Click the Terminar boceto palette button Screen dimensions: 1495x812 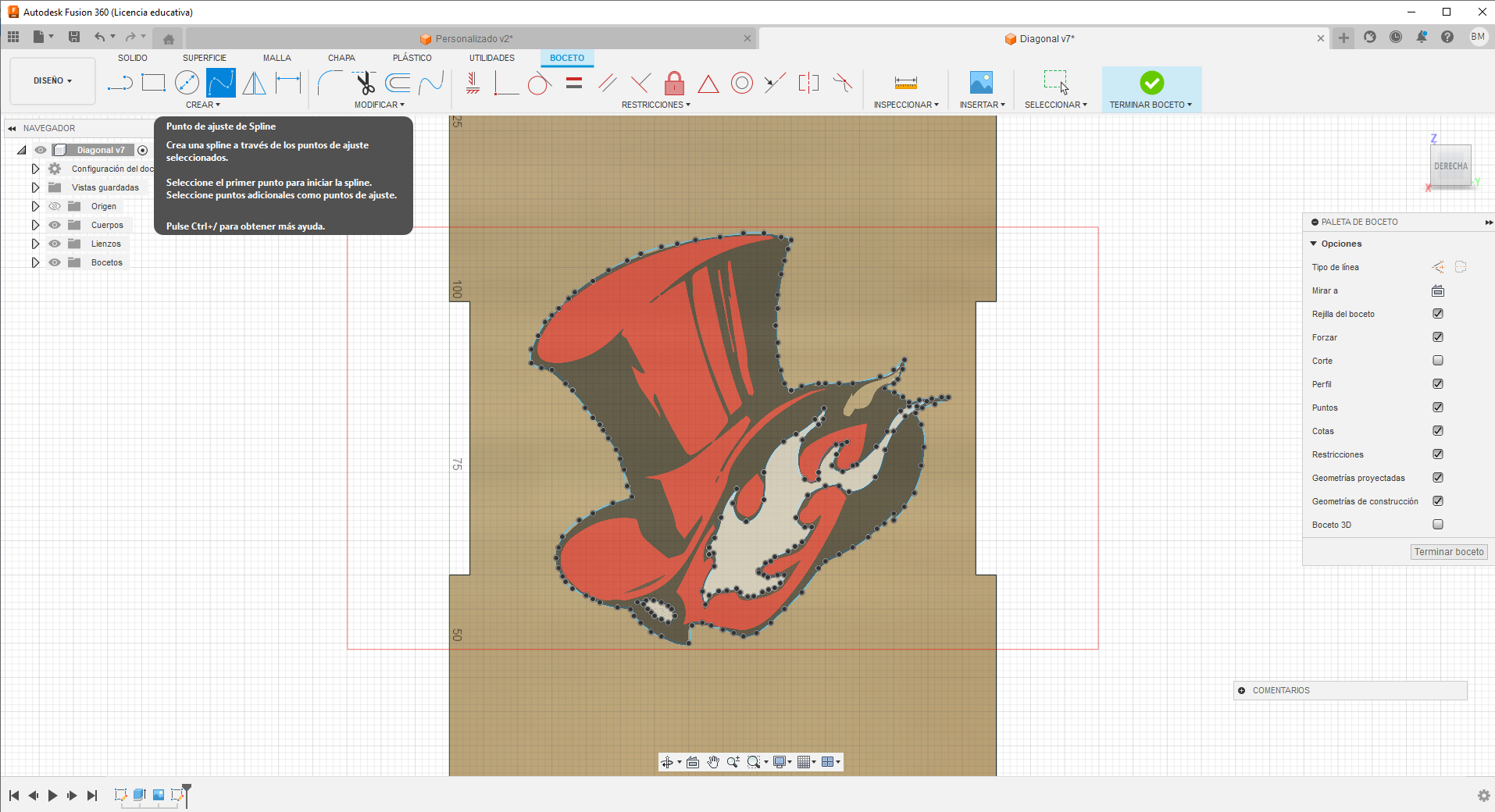(1448, 552)
